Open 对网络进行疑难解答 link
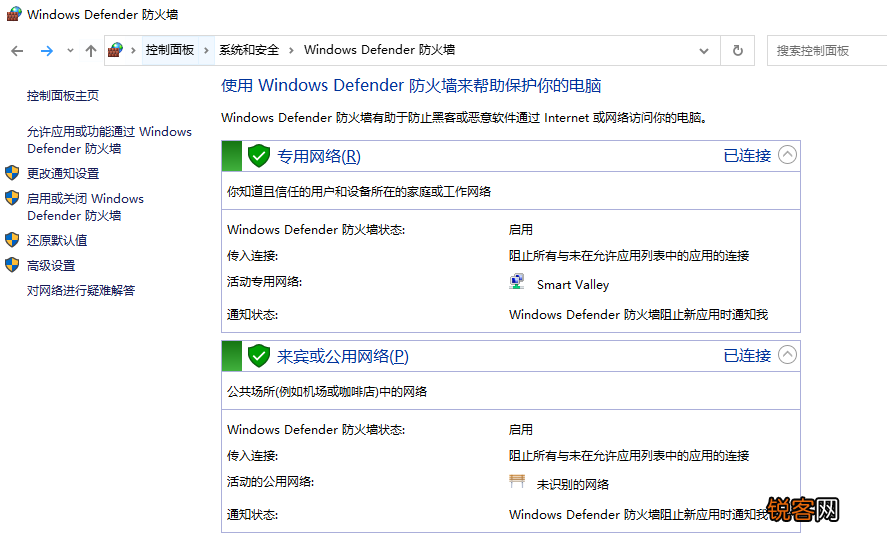The height and width of the screenshot is (541, 887). click(x=81, y=290)
